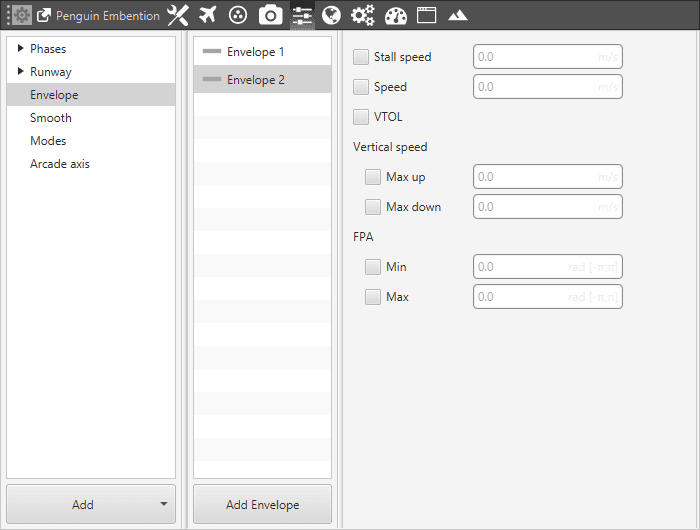Open the gear settings icon at toolbar start
This screenshot has width=700, height=530.
point(21,15)
